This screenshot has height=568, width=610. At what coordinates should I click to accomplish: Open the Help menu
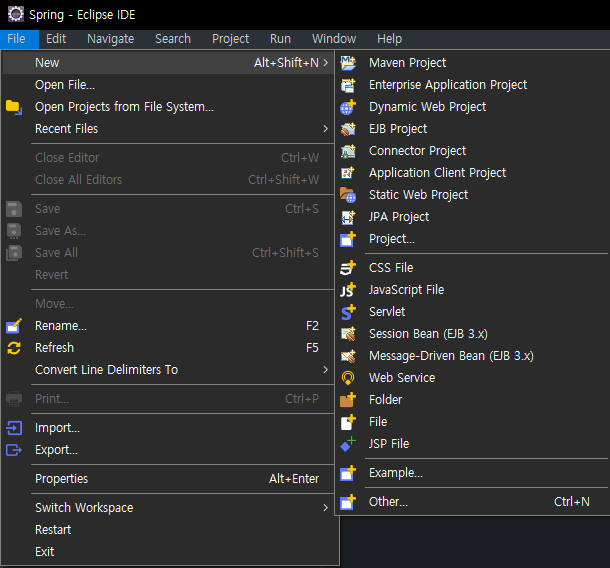[x=389, y=39]
